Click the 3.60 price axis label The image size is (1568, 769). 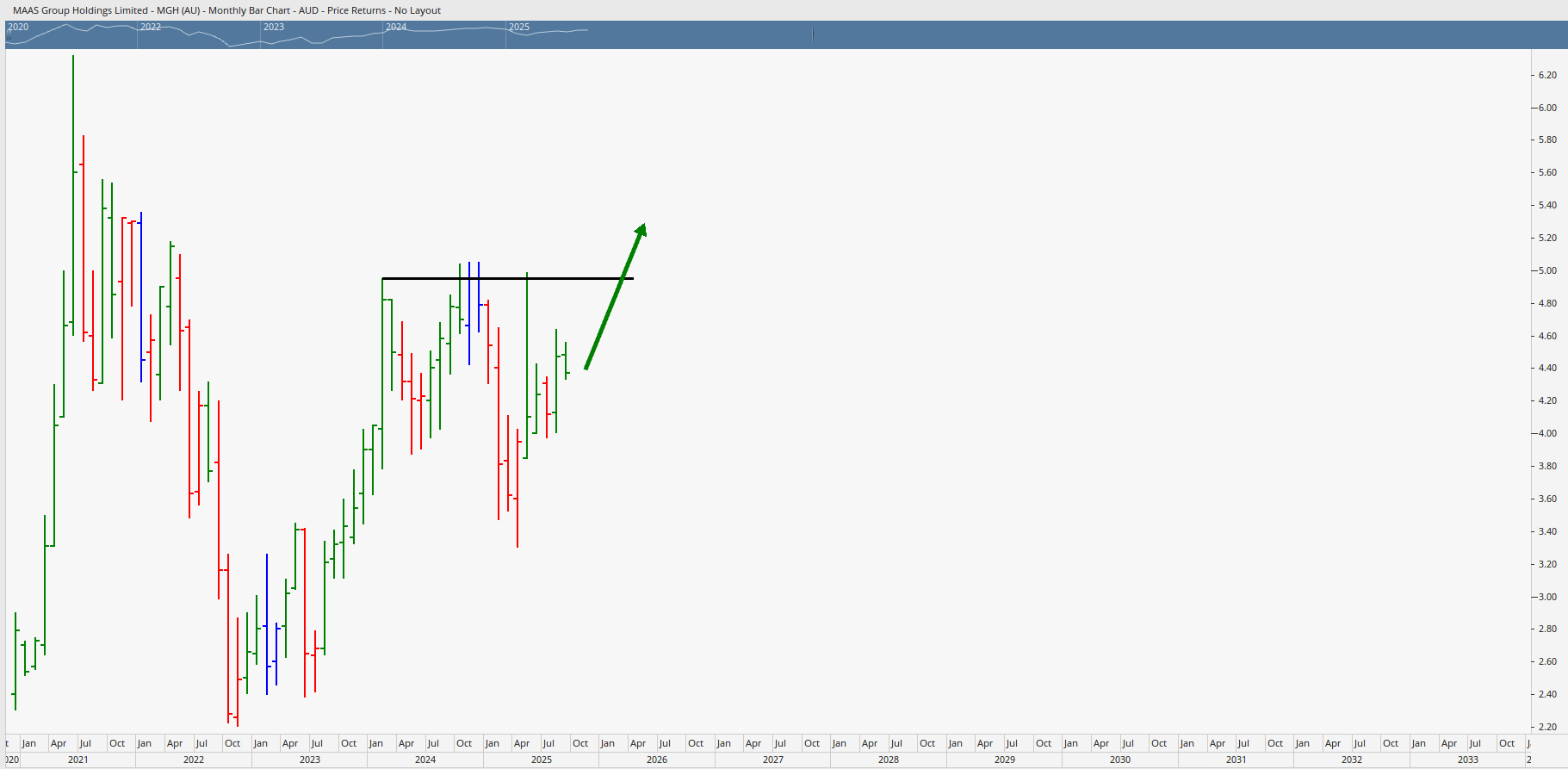click(1547, 499)
